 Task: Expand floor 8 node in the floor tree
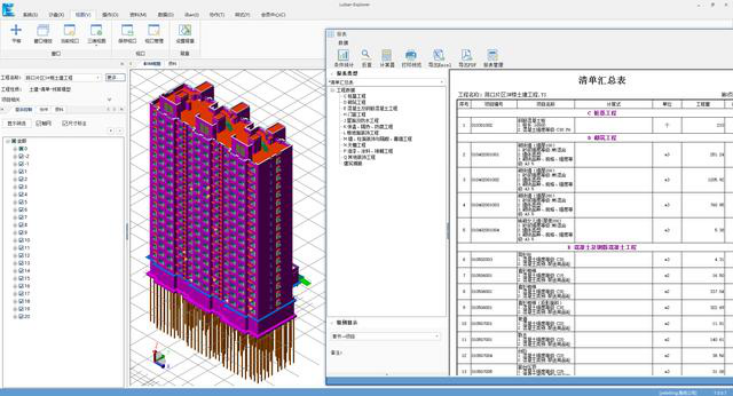[15, 225]
